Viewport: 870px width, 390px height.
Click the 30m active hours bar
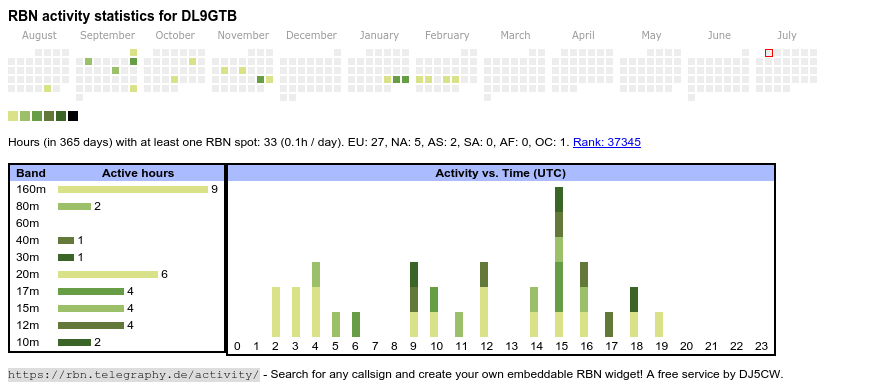(x=66, y=257)
